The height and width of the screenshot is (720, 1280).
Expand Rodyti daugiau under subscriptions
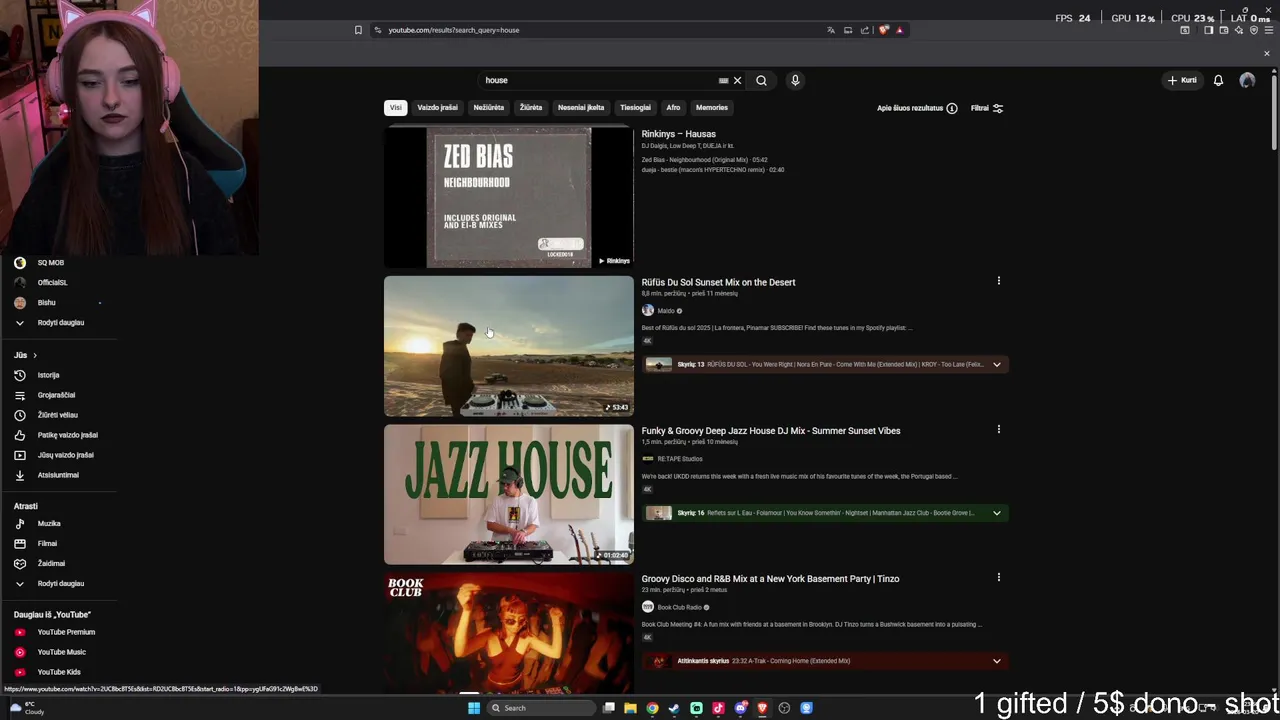(60, 322)
